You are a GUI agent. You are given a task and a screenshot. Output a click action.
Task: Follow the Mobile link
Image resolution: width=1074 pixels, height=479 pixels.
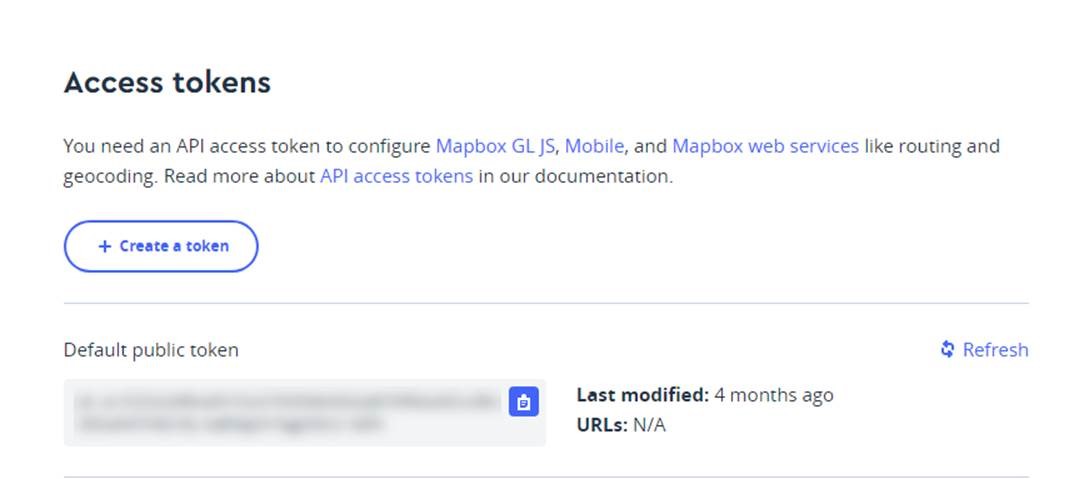pyautogui.click(x=595, y=146)
